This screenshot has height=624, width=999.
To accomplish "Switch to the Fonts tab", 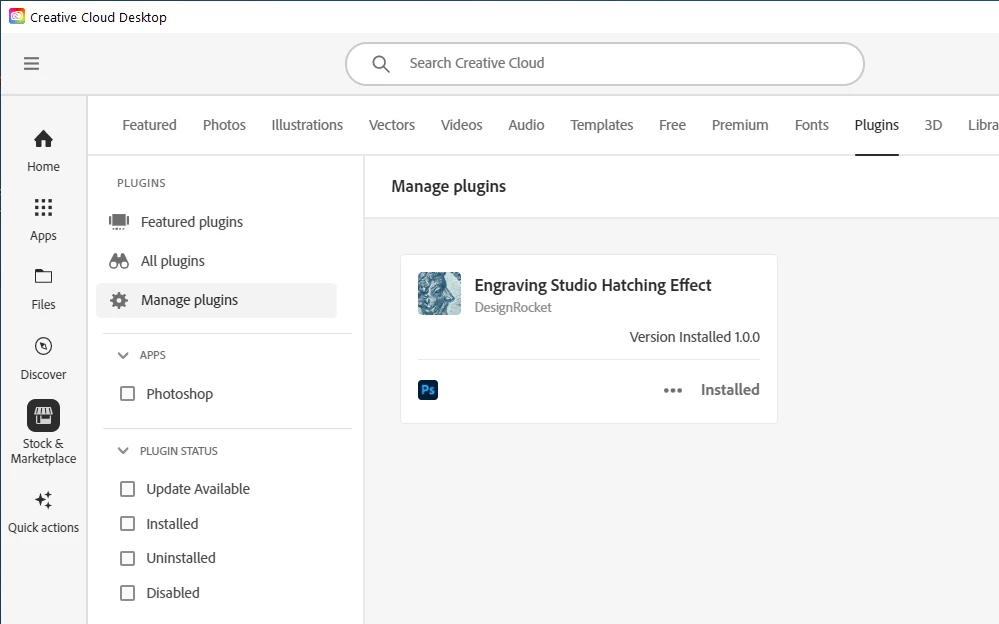I will [811, 125].
